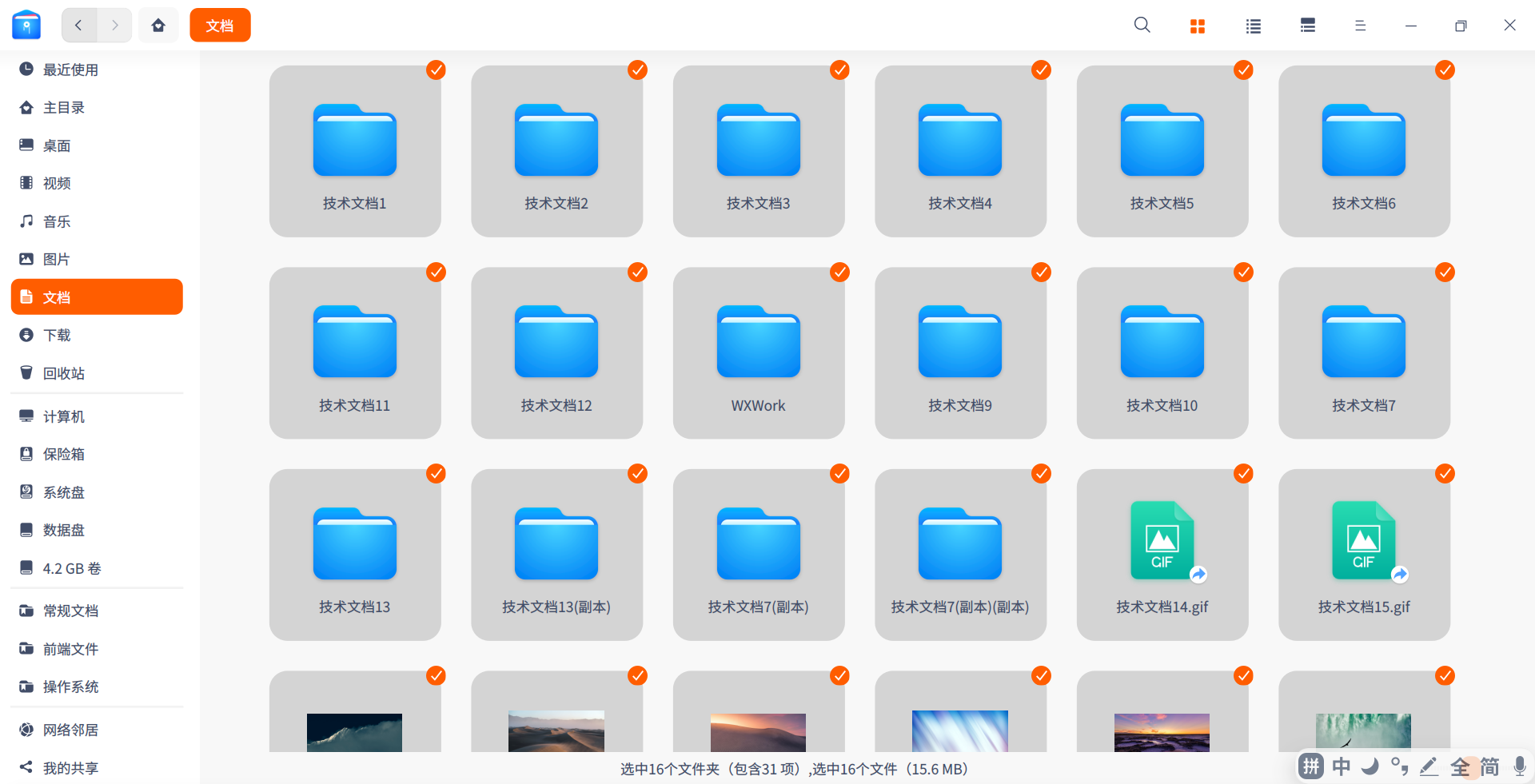1535x784 pixels.
Task: Click the input method microphone icon
Action: point(1520,767)
